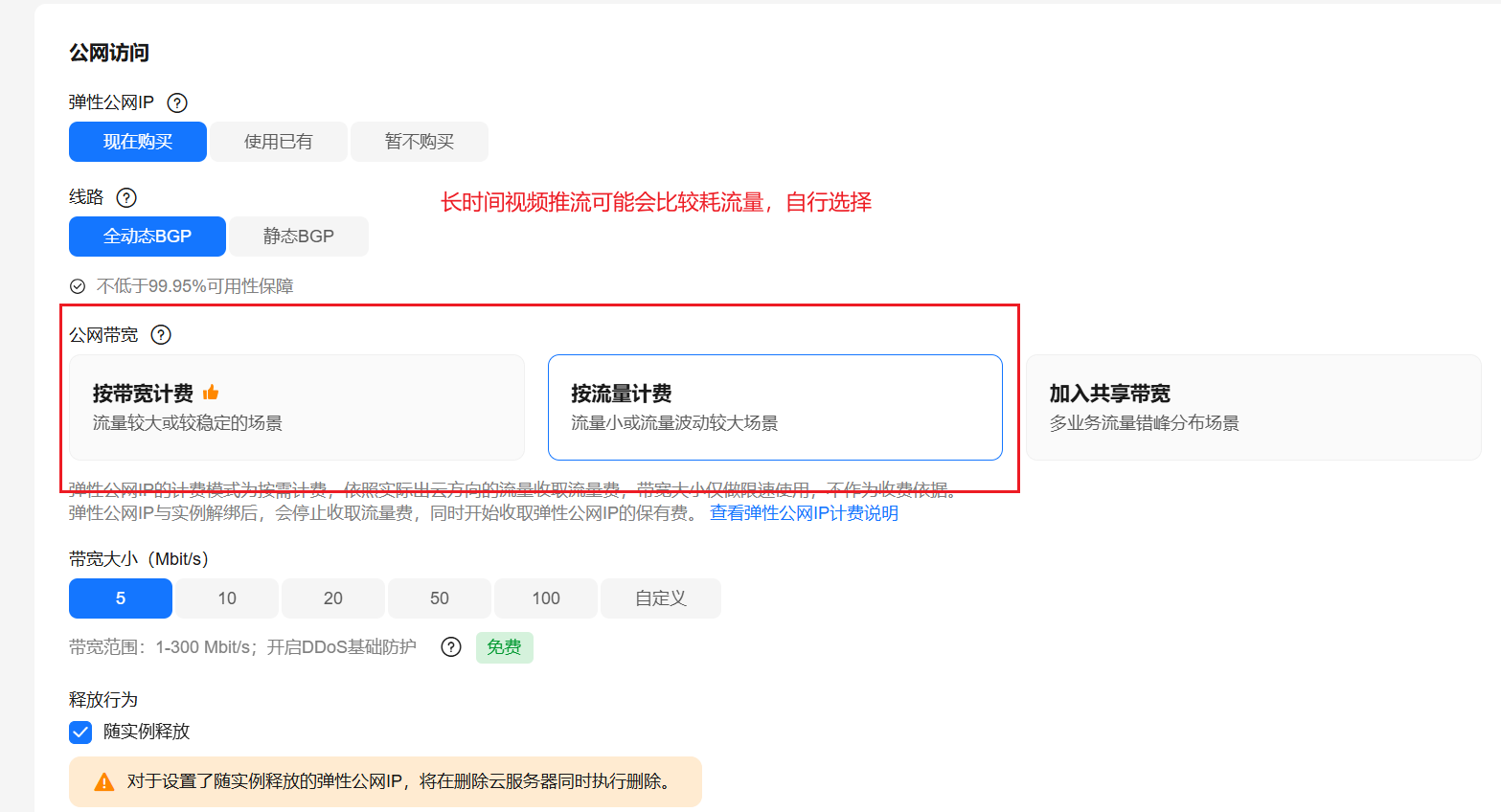Open help icon next to 公网带宽
This screenshot has width=1501, height=812.
tap(161, 335)
